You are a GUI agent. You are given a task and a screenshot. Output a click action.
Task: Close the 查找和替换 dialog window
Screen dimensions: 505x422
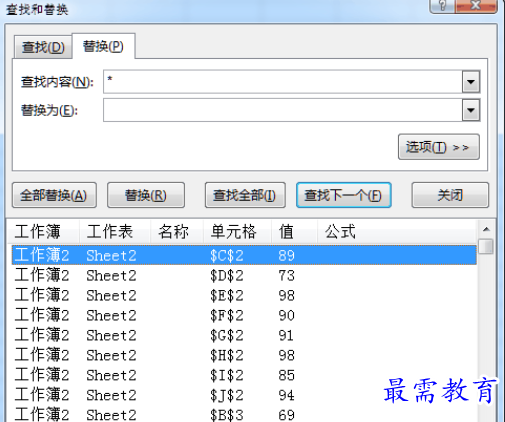476,6
